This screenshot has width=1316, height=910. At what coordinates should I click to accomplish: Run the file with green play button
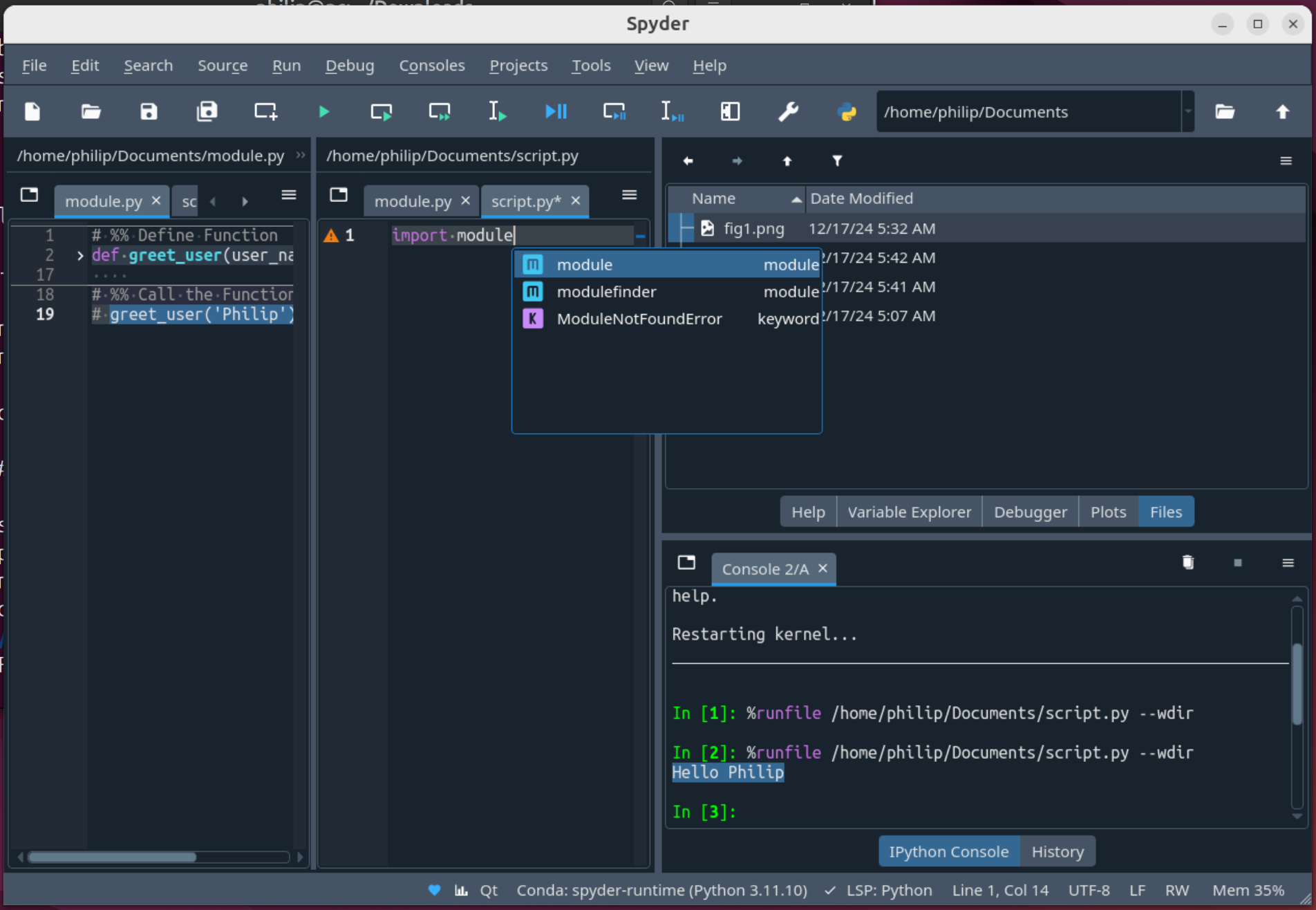323,111
